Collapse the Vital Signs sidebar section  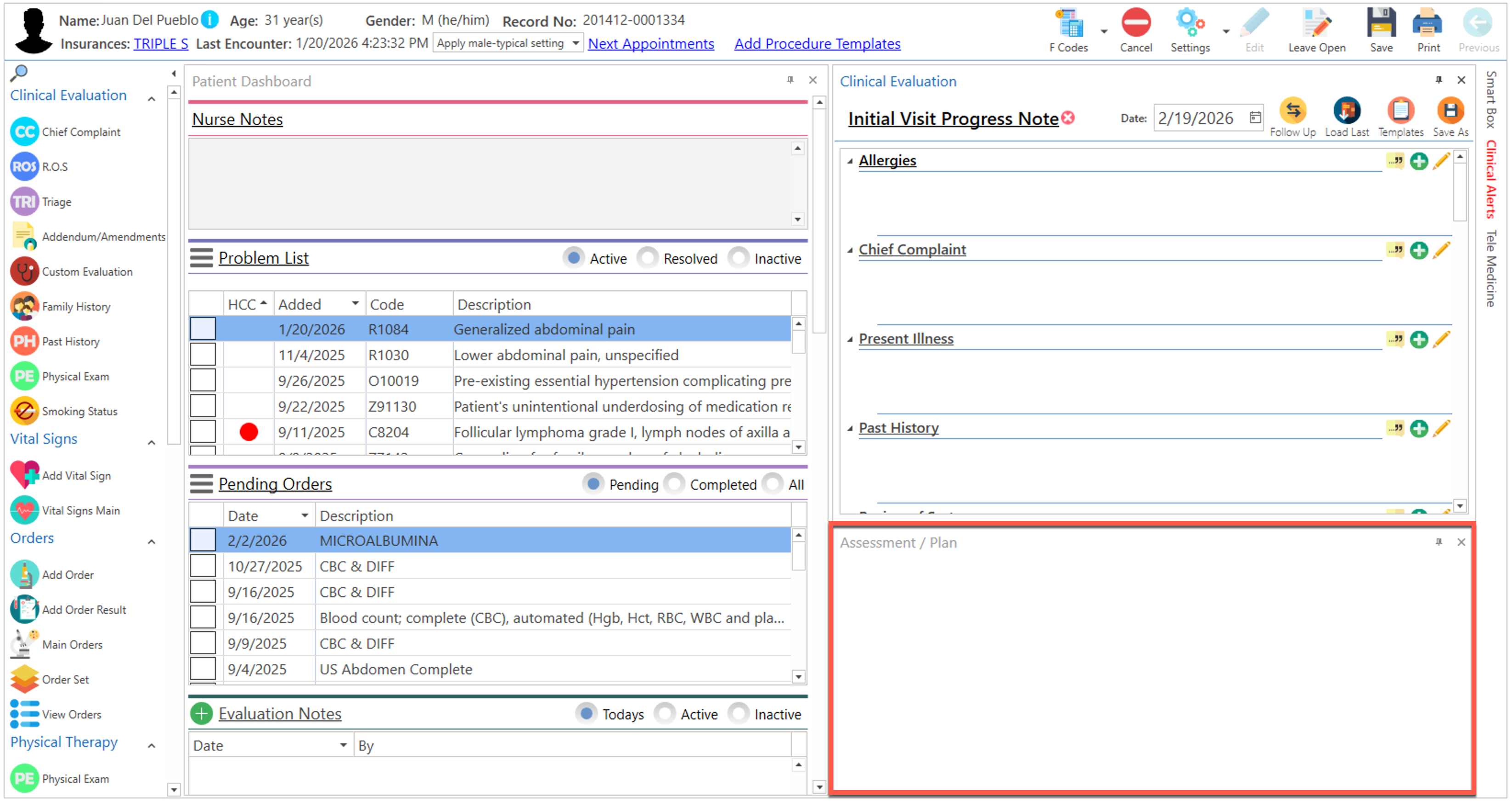tap(152, 442)
